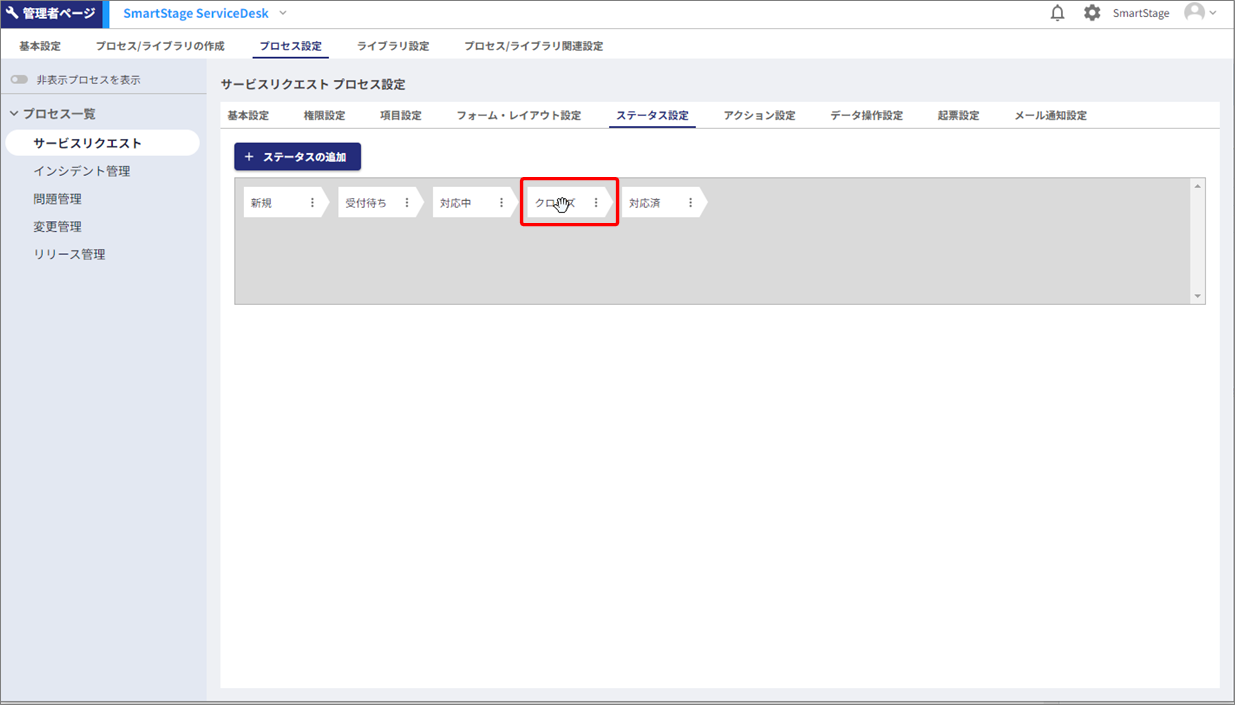Switch to アクション設定 tab
1235x705 pixels.
pyautogui.click(x=759, y=116)
